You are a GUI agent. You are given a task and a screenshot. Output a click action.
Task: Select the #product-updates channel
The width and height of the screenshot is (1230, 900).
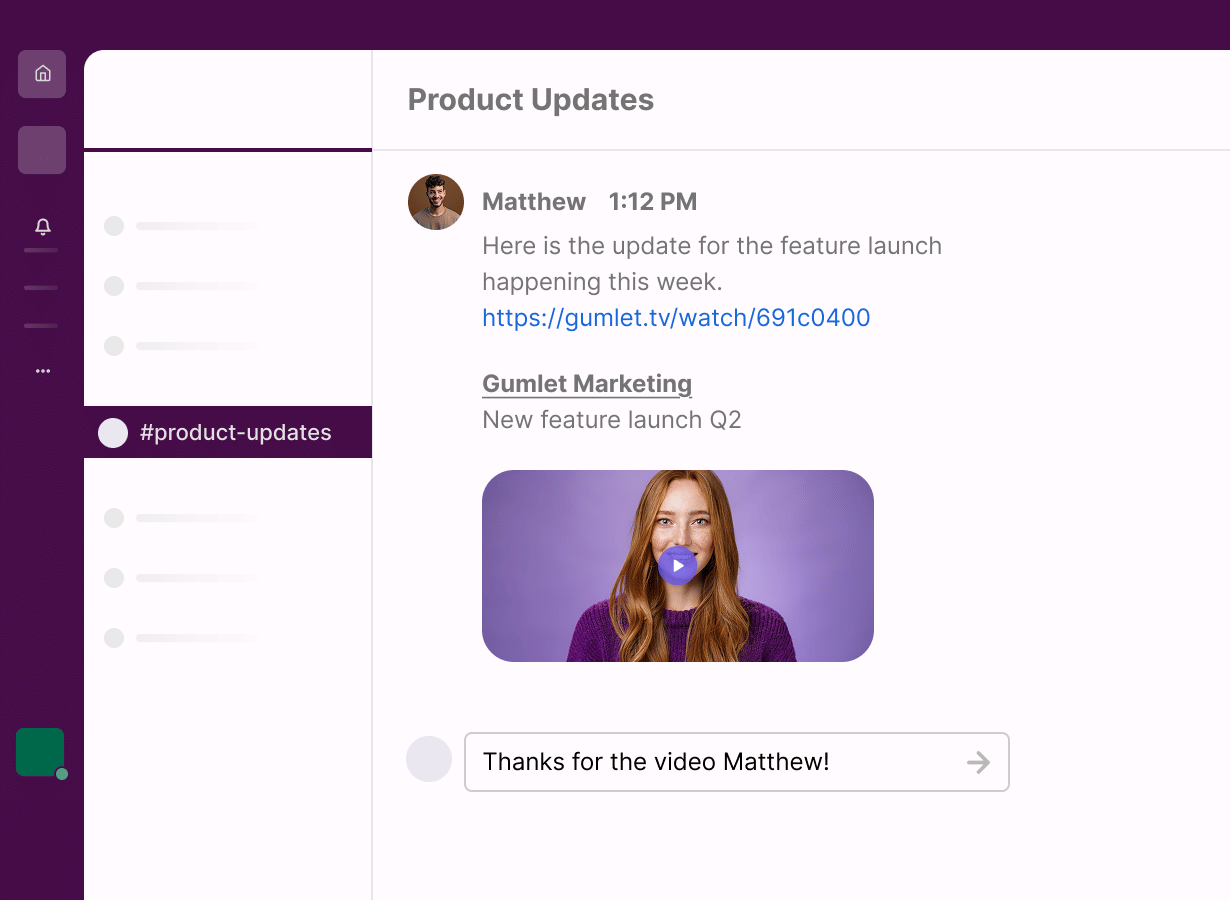[x=228, y=432]
